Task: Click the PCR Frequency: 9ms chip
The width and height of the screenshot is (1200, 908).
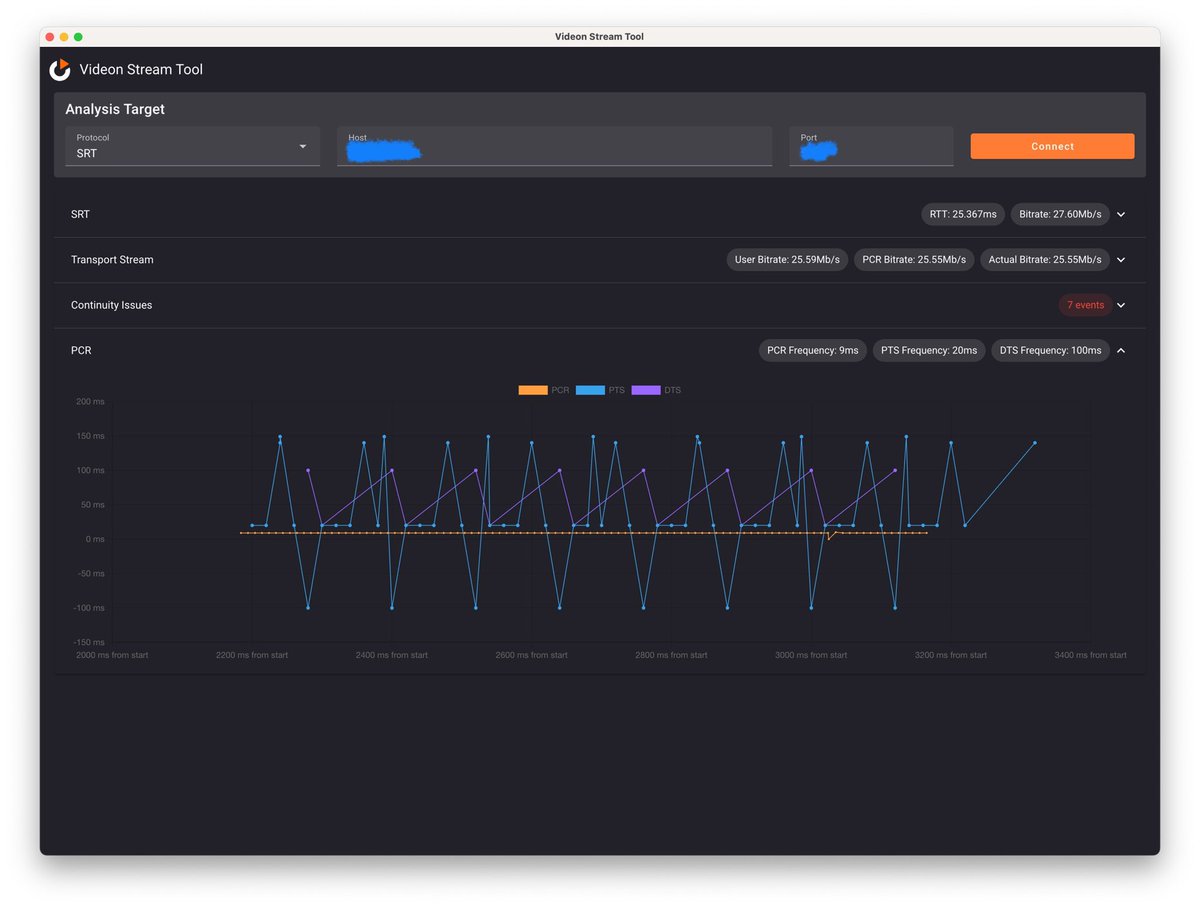Action: click(x=813, y=351)
